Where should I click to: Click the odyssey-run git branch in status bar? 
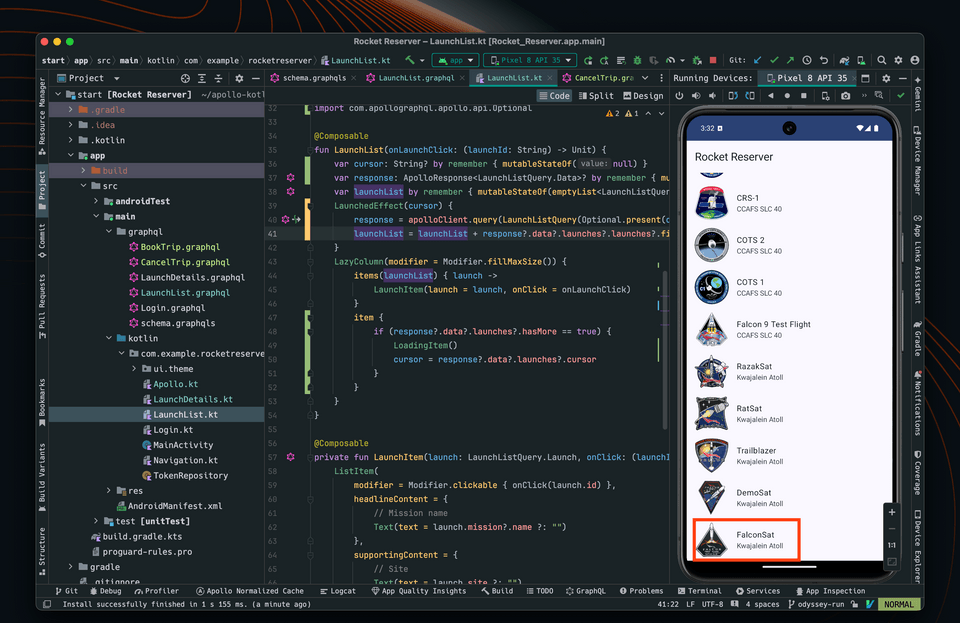(x=816, y=604)
